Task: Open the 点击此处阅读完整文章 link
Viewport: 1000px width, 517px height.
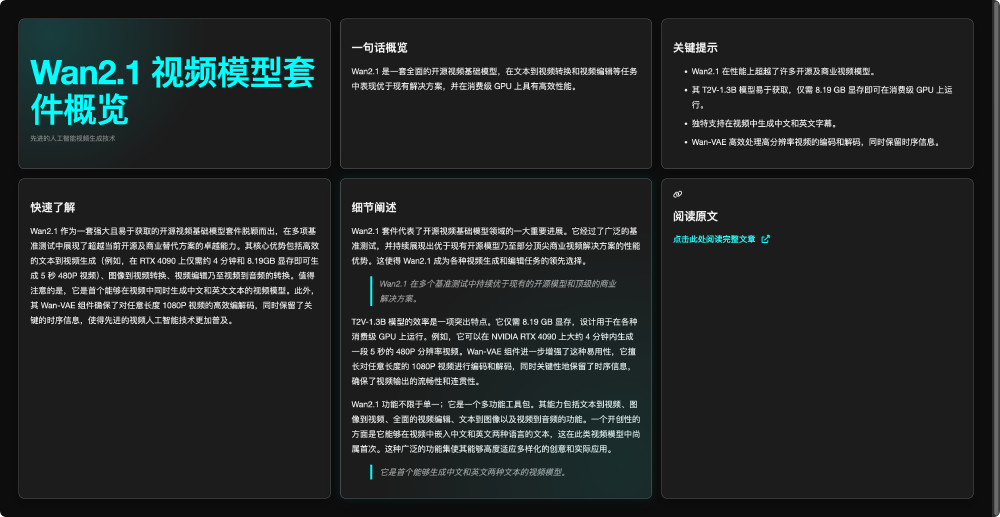Action: coord(721,239)
